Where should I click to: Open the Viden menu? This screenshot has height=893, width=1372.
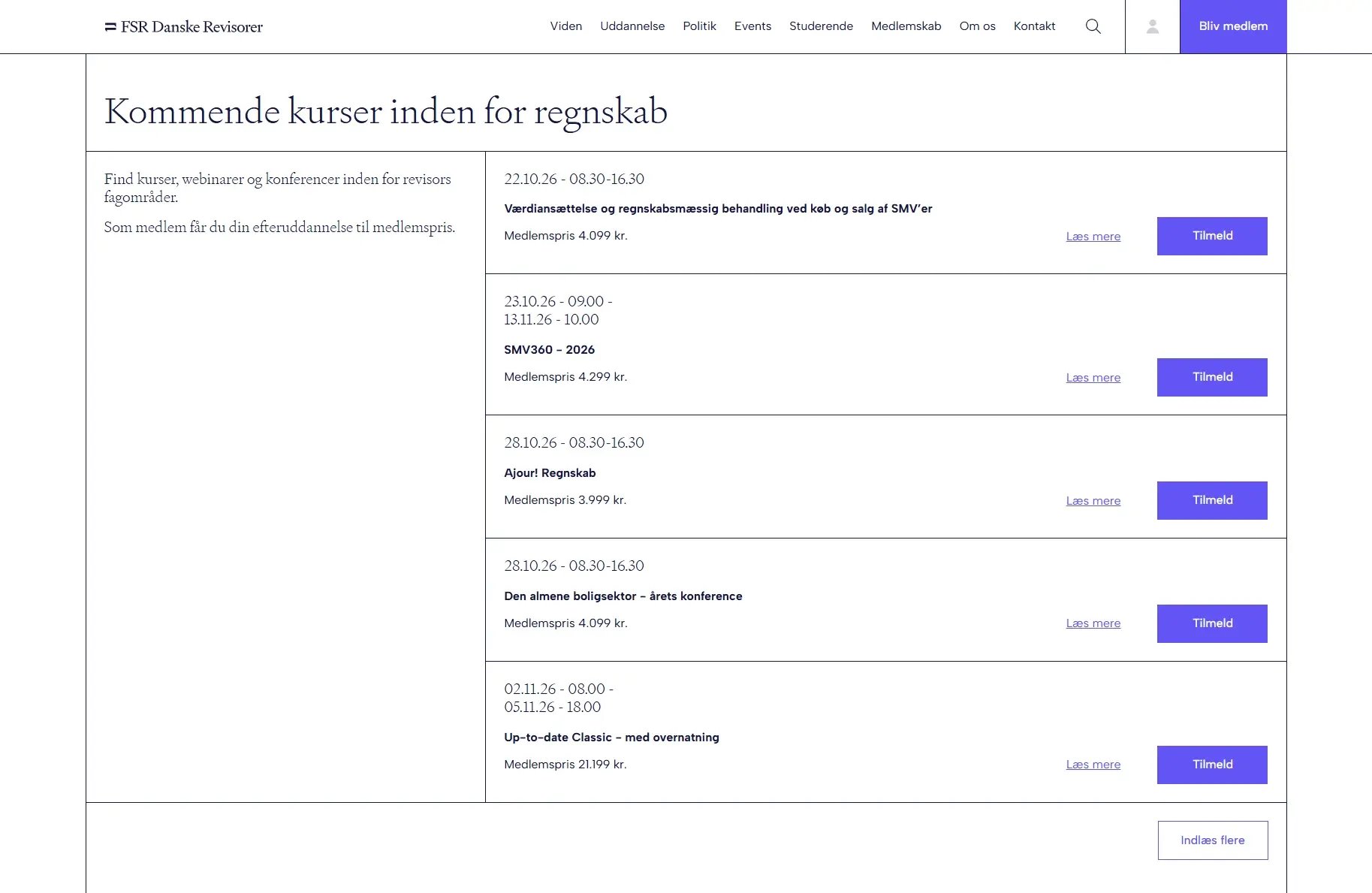click(566, 26)
